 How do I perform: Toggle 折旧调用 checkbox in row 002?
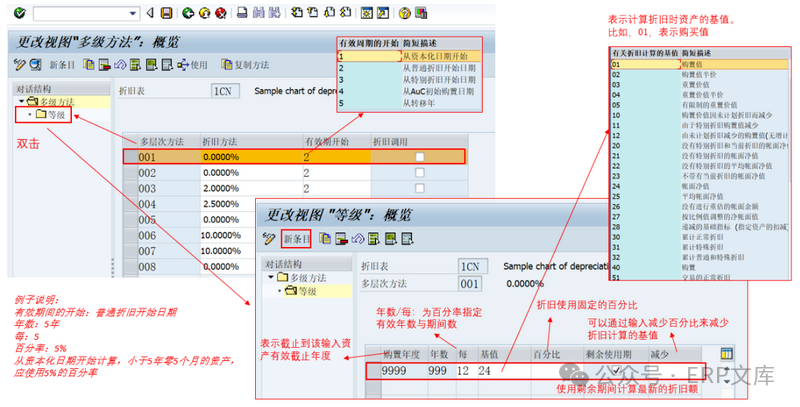pos(421,173)
